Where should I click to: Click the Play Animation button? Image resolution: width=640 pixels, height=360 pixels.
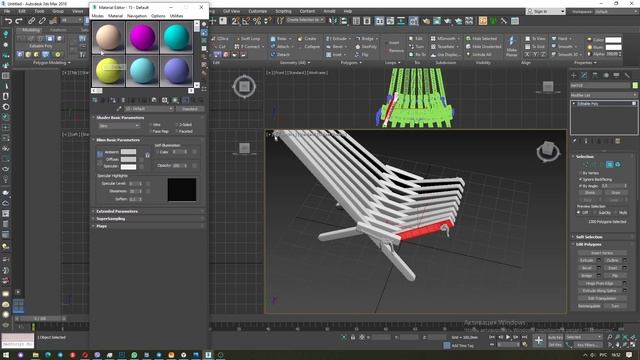[508, 337]
